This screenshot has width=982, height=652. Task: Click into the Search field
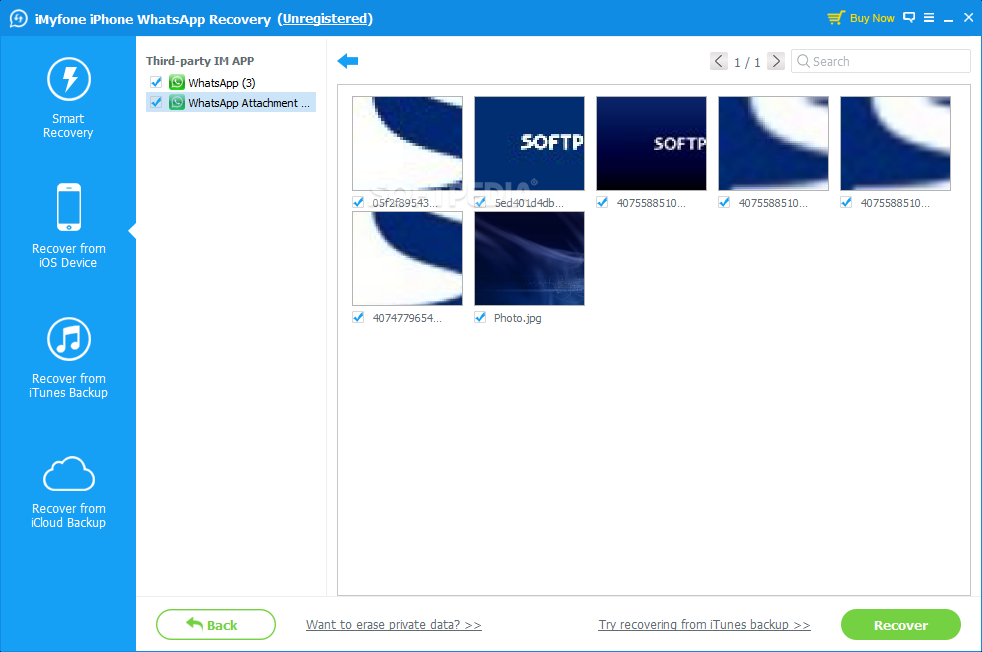pos(881,61)
